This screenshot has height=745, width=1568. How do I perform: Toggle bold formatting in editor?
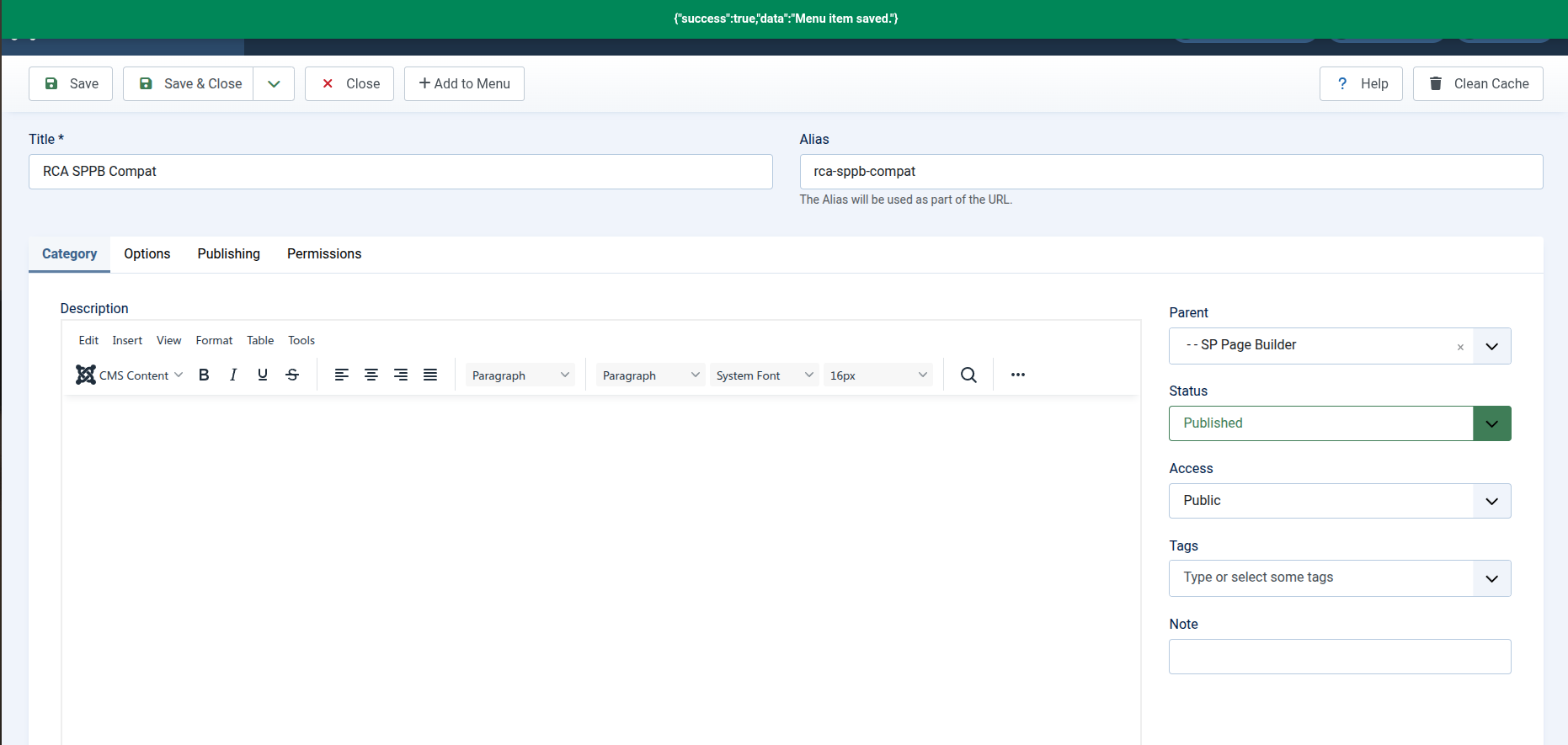pyautogui.click(x=204, y=375)
